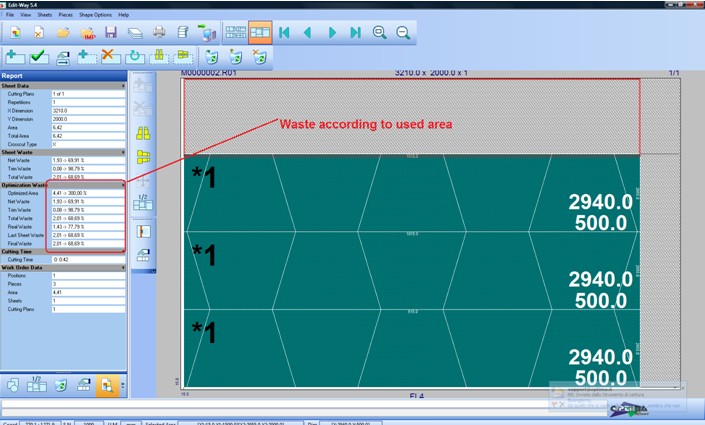Click the yellow horizontal pieces toolbar icon

(x=183, y=57)
